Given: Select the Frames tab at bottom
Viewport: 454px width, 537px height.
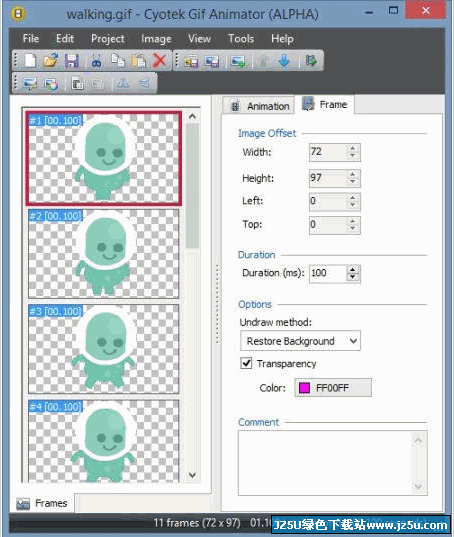Looking at the screenshot, I should 42,503.
